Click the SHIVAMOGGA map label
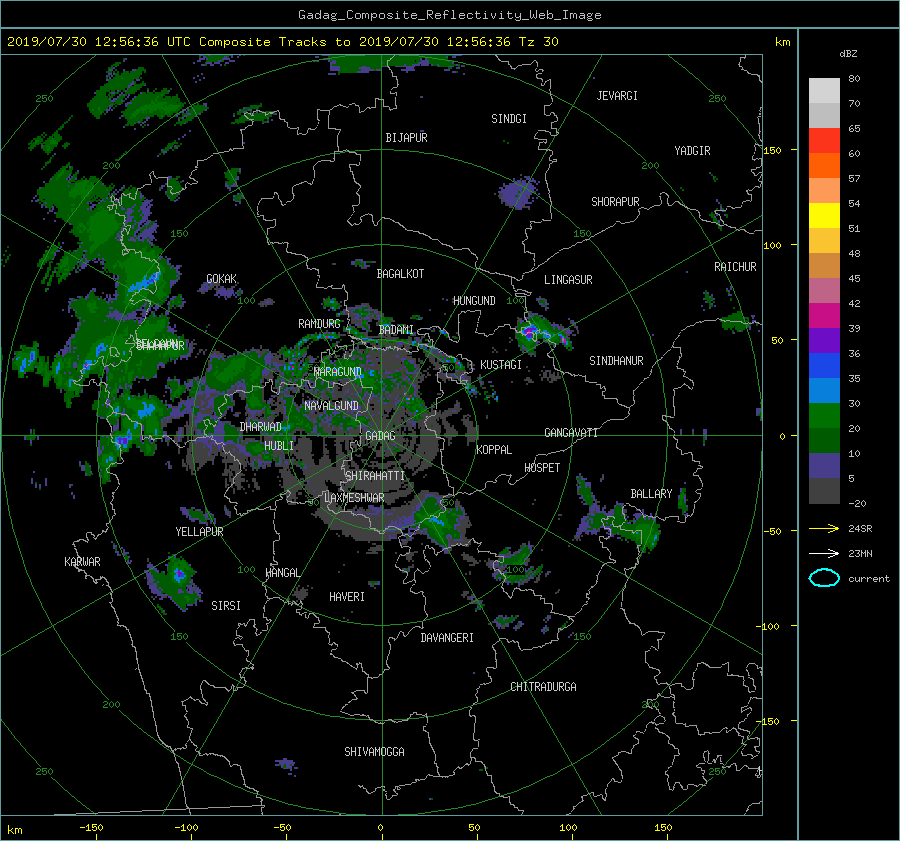The width and height of the screenshot is (900, 841). [x=374, y=752]
